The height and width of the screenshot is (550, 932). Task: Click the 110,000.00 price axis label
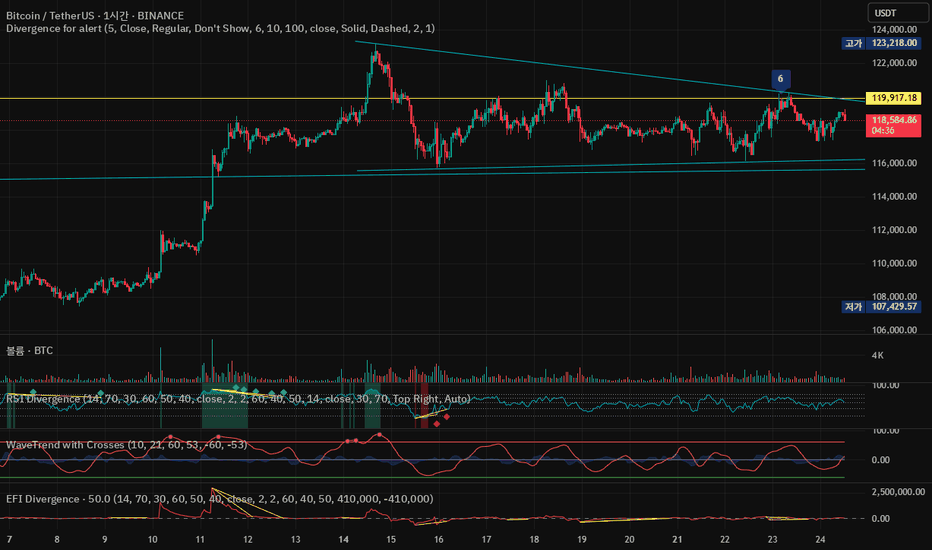(894, 263)
